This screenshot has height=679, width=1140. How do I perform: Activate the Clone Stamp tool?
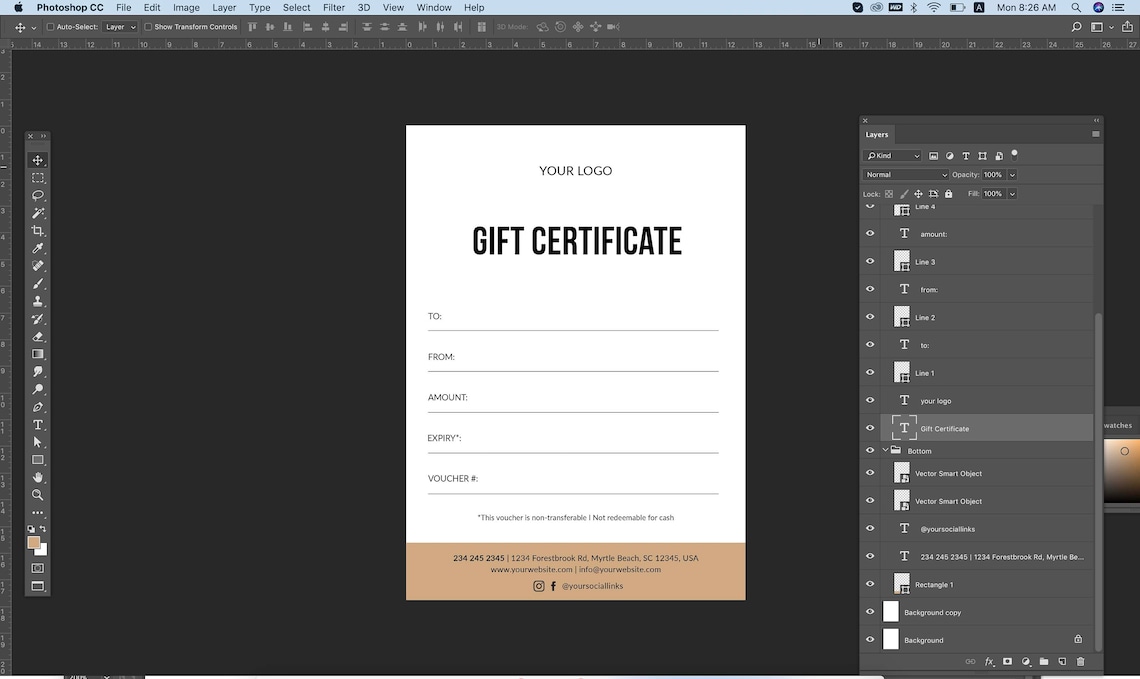(38, 302)
